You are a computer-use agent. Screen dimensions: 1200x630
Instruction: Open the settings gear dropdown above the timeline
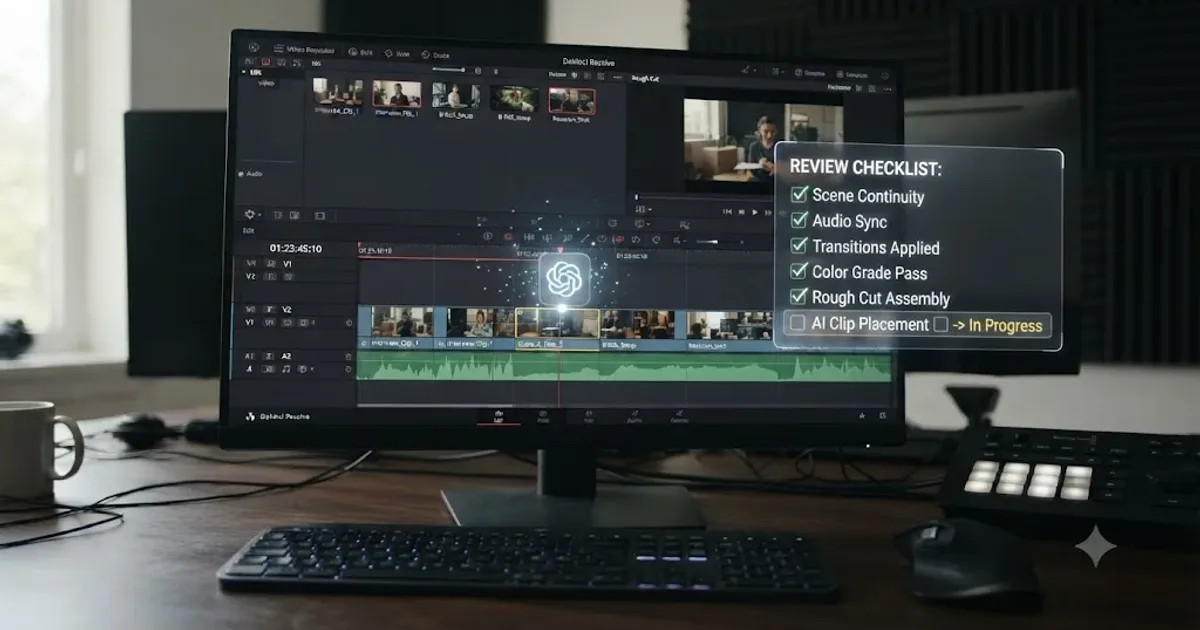251,214
